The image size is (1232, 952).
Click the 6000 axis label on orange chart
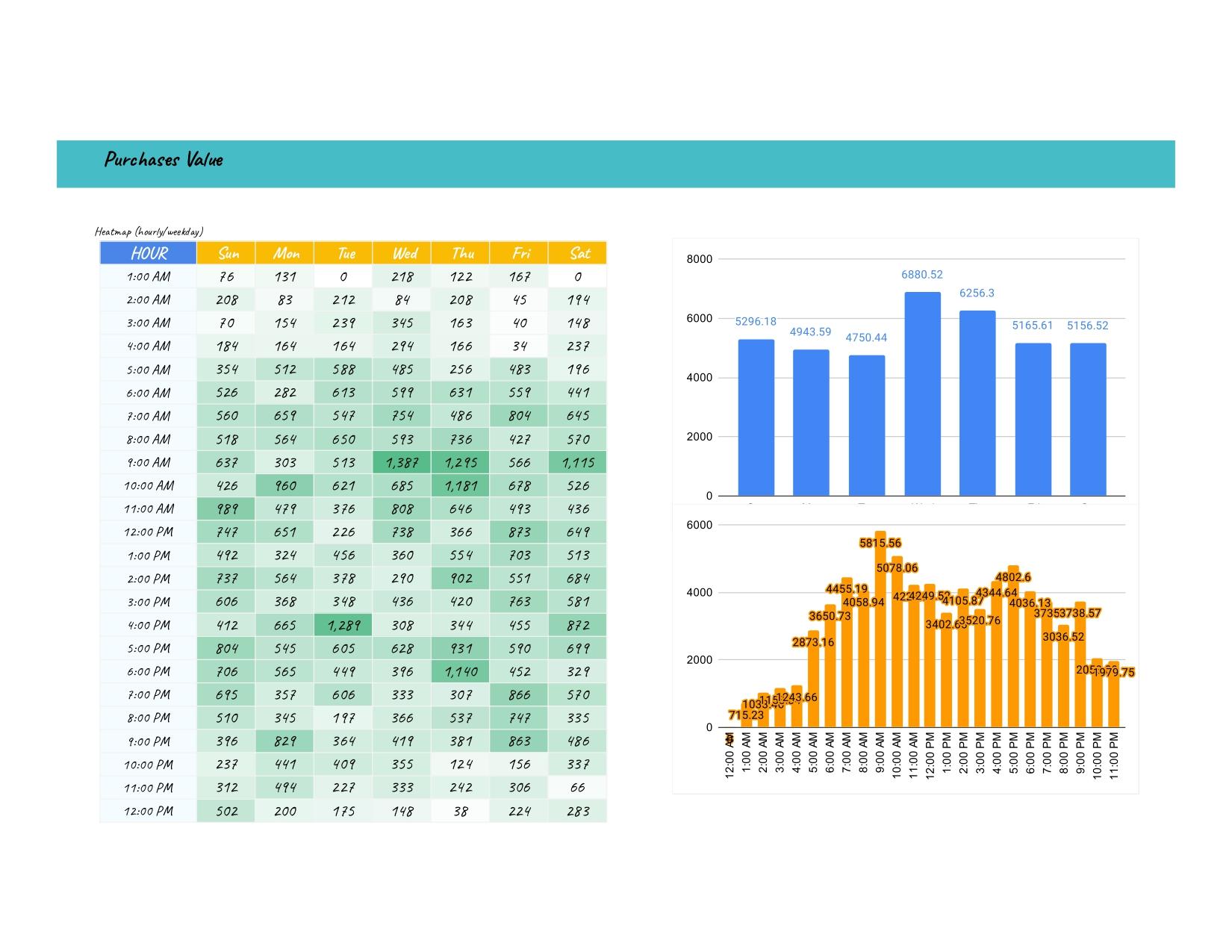(700, 525)
